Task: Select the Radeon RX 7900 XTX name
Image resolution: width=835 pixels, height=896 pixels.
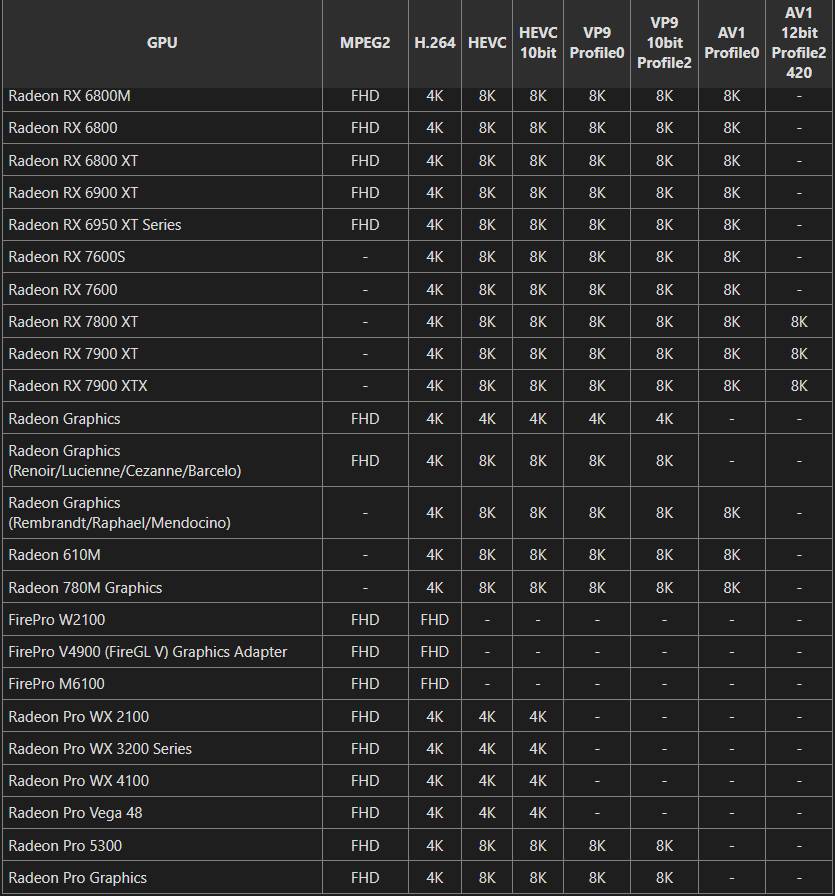Action: click(x=78, y=386)
